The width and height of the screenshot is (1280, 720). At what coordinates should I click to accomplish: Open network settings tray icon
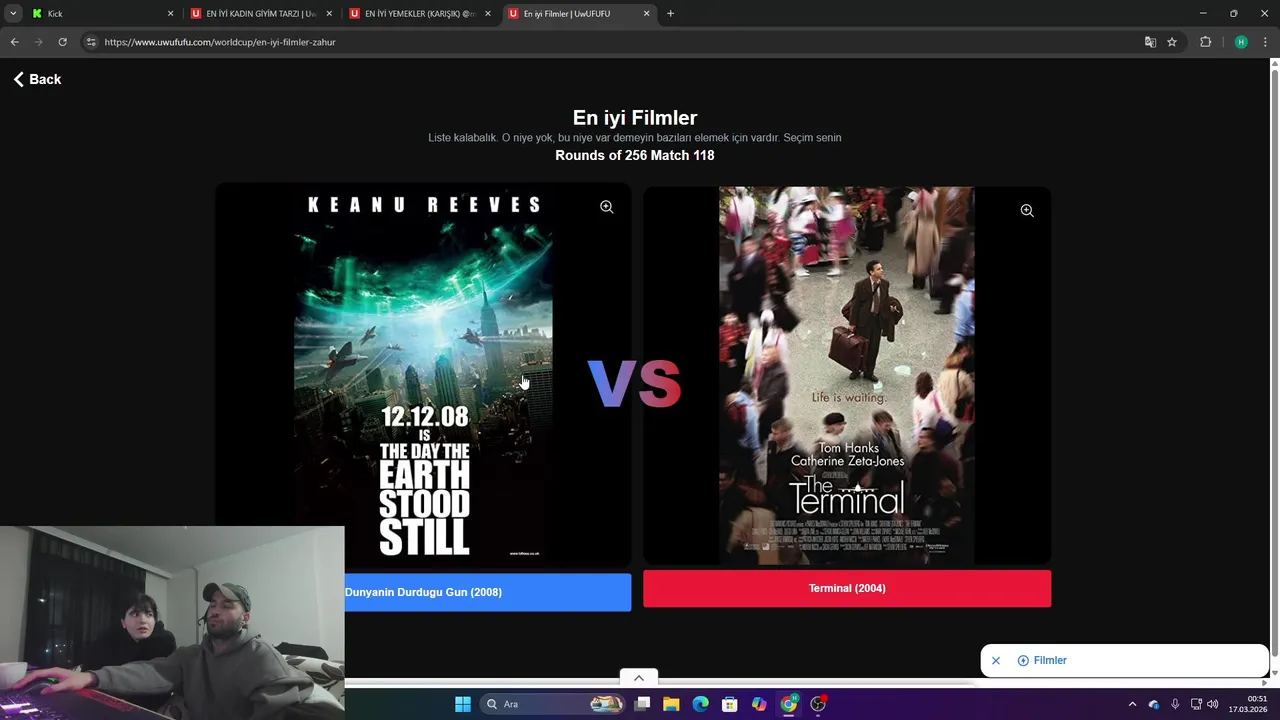pyautogui.click(x=1196, y=704)
